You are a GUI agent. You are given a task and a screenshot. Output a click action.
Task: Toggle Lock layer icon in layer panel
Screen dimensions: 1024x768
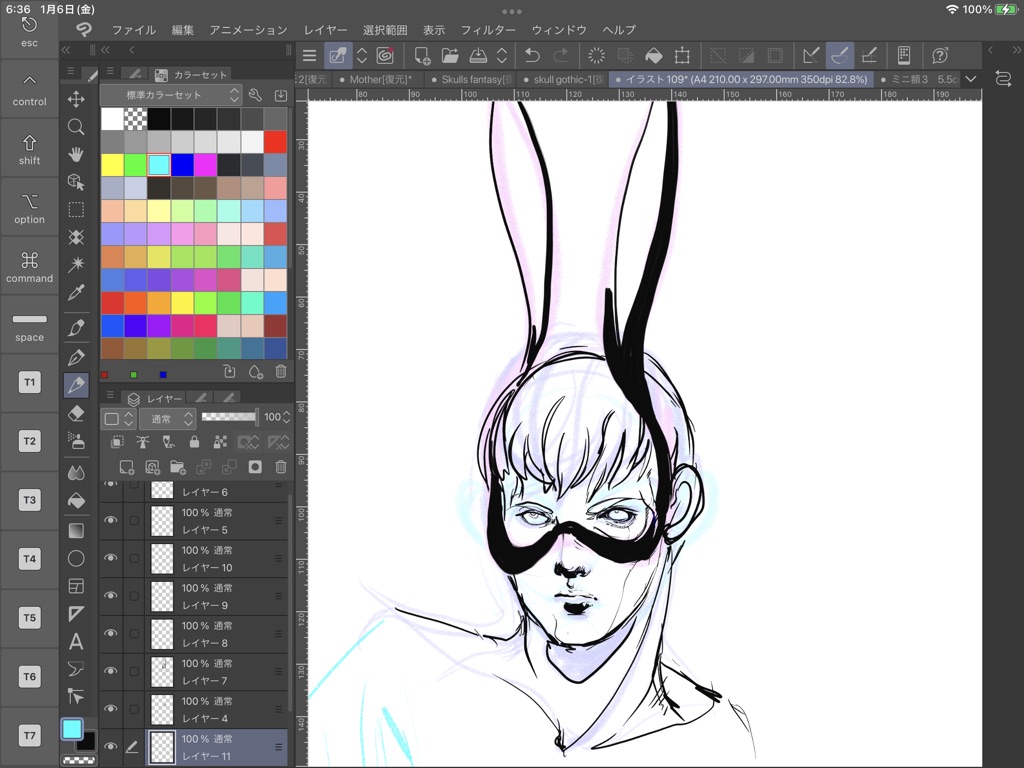pyautogui.click(x=194, y=442)
